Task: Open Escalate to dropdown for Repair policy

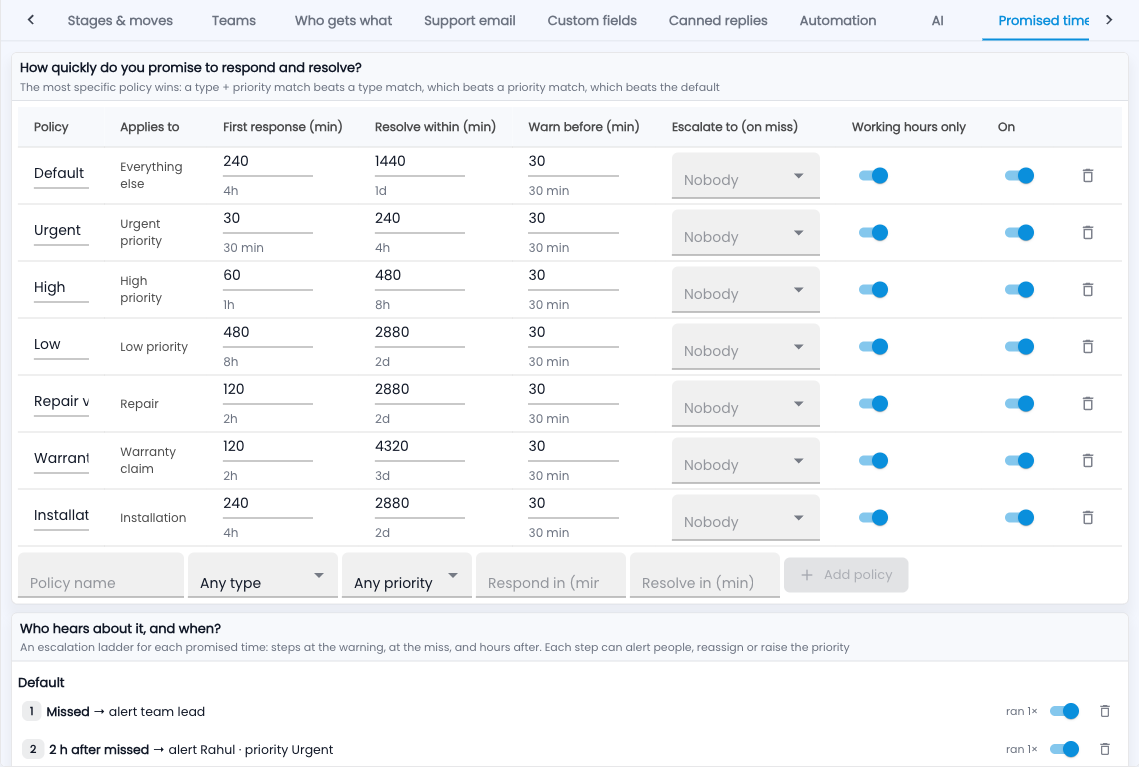Action: pyautogui.click(x=745, y=404)
